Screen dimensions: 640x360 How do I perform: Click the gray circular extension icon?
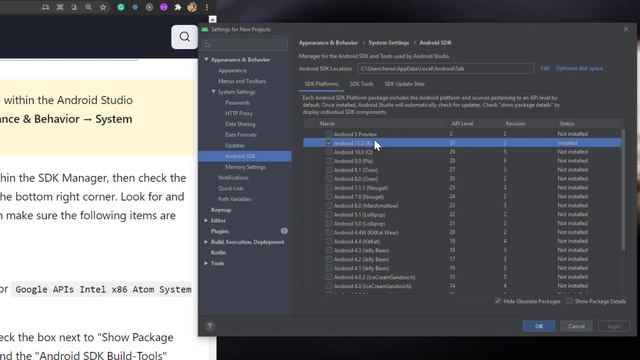tap(149, 7)
